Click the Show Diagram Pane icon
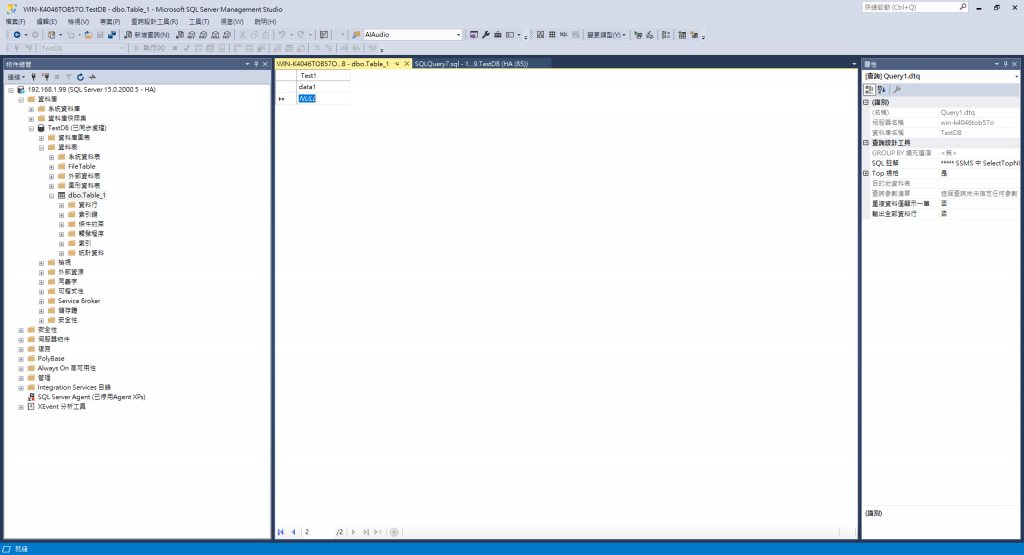 [x=540, y=35]
